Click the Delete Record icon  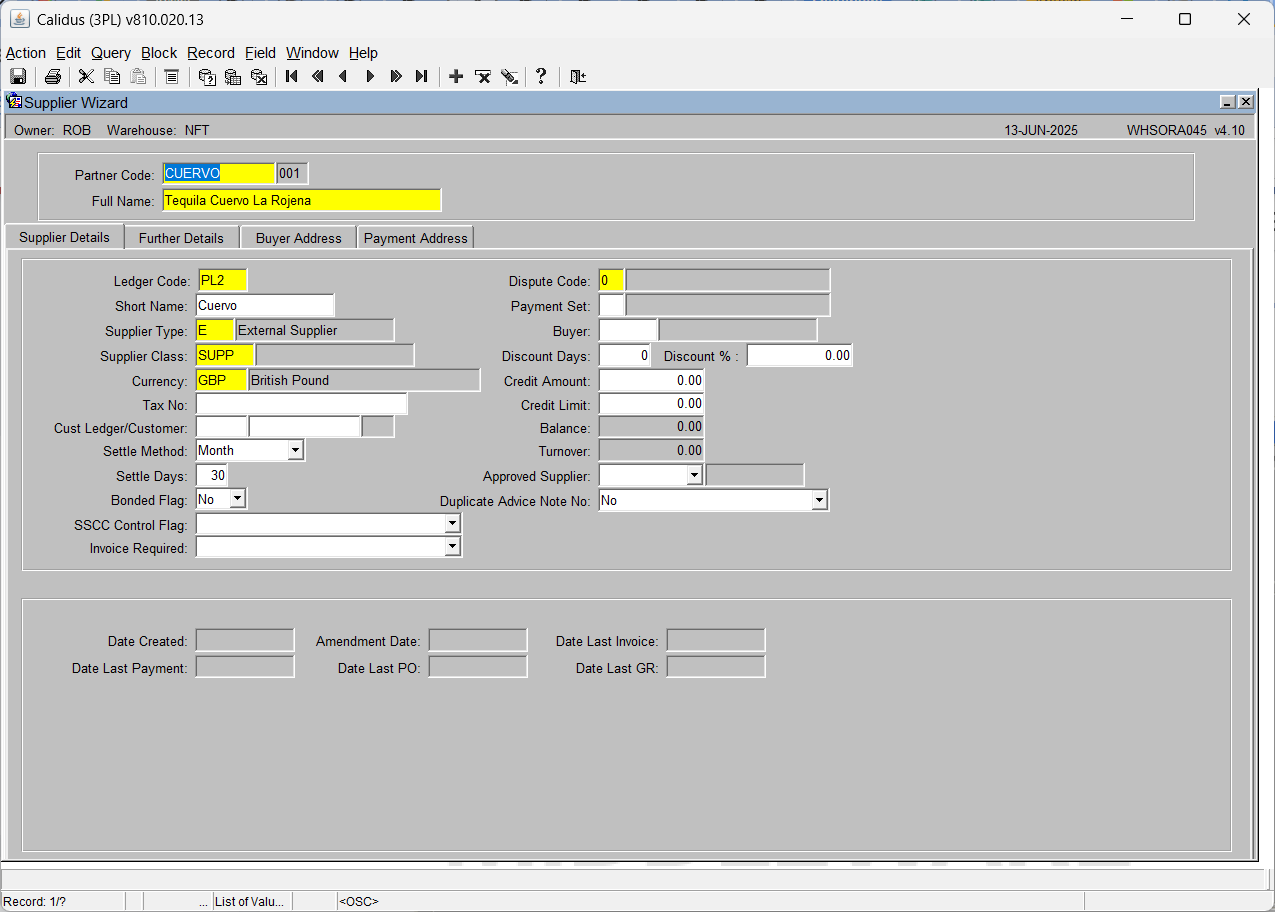point(483,77)
